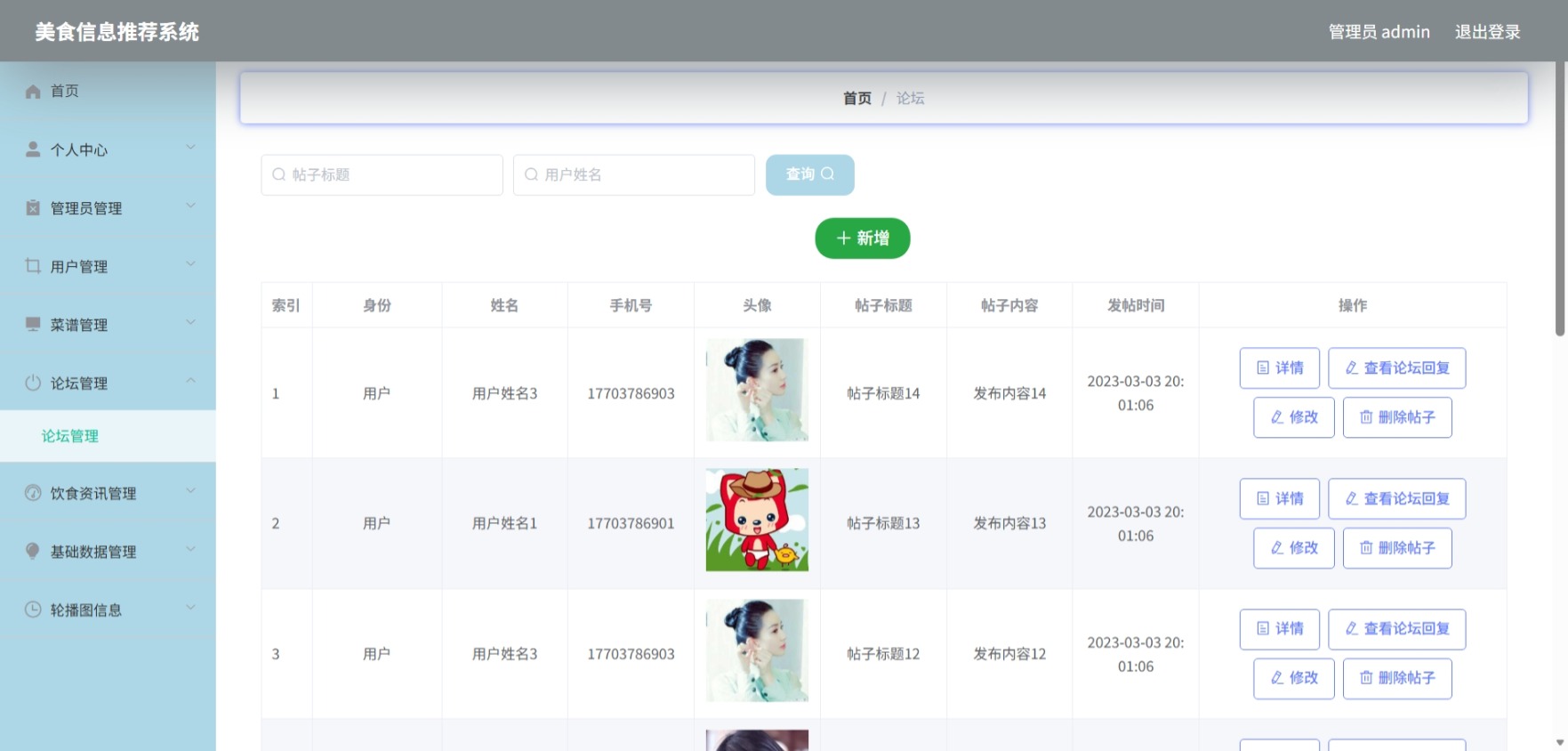
Task: Click trash icon on 删除帖子 for 帖子标题14
Action: click(x=1366, y=416)
